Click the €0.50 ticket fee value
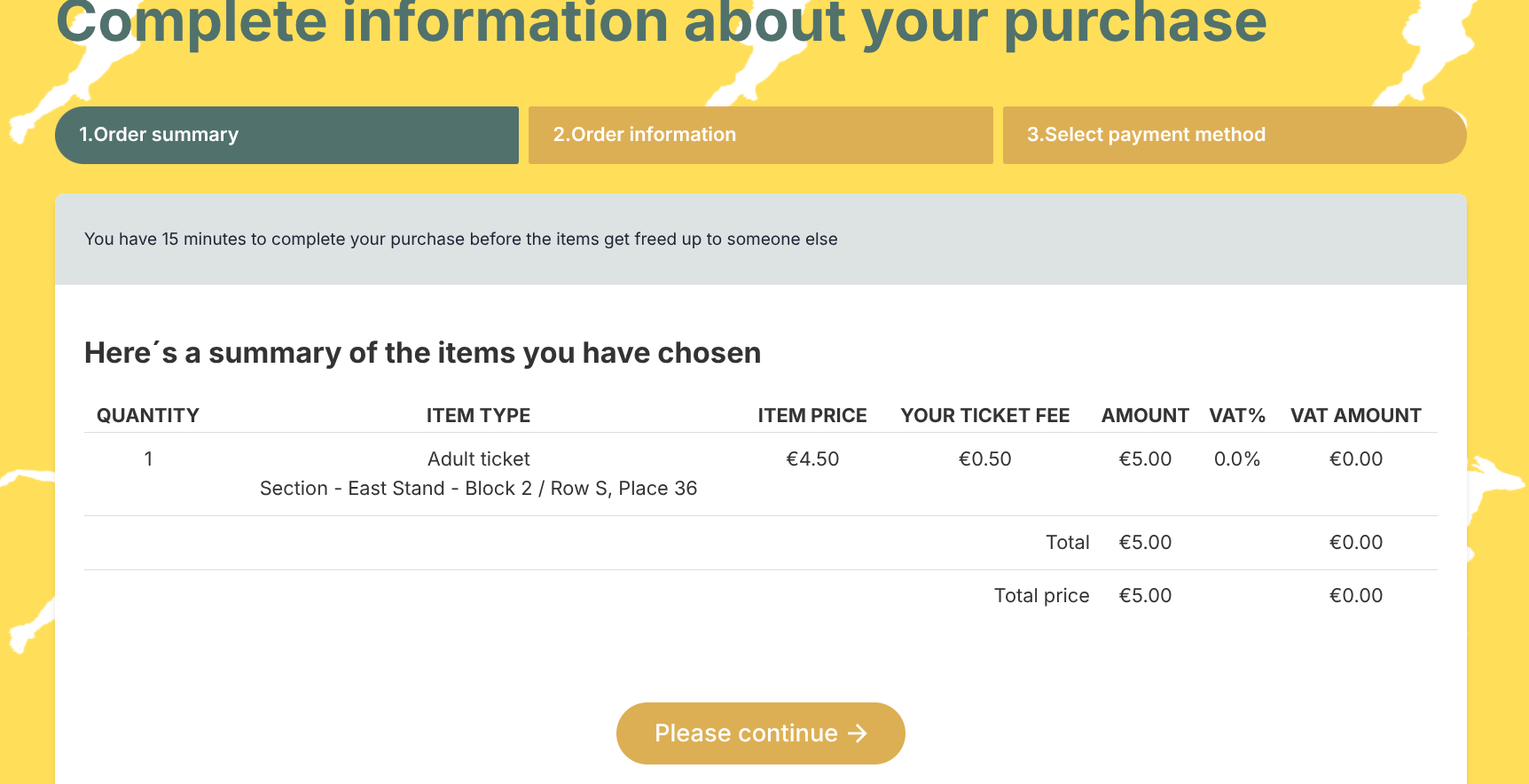The width and height of the screenshot is (1529, 784). click(x=984, y=459)
